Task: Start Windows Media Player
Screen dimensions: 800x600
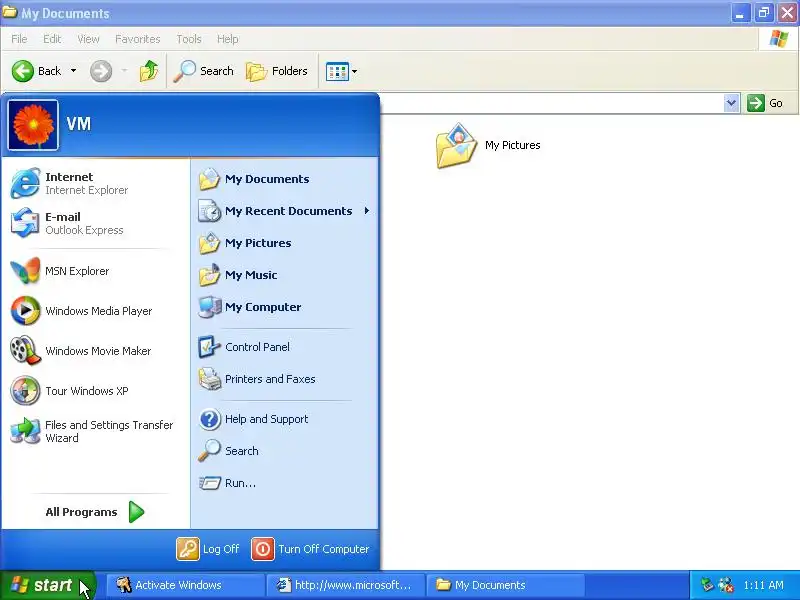Action: point(95,311)
